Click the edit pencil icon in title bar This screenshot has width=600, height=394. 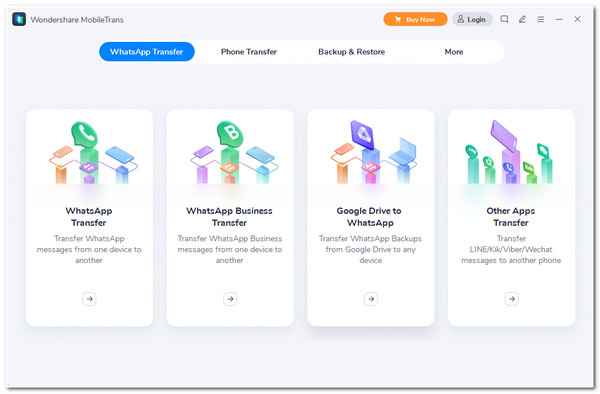pos(522,19)
